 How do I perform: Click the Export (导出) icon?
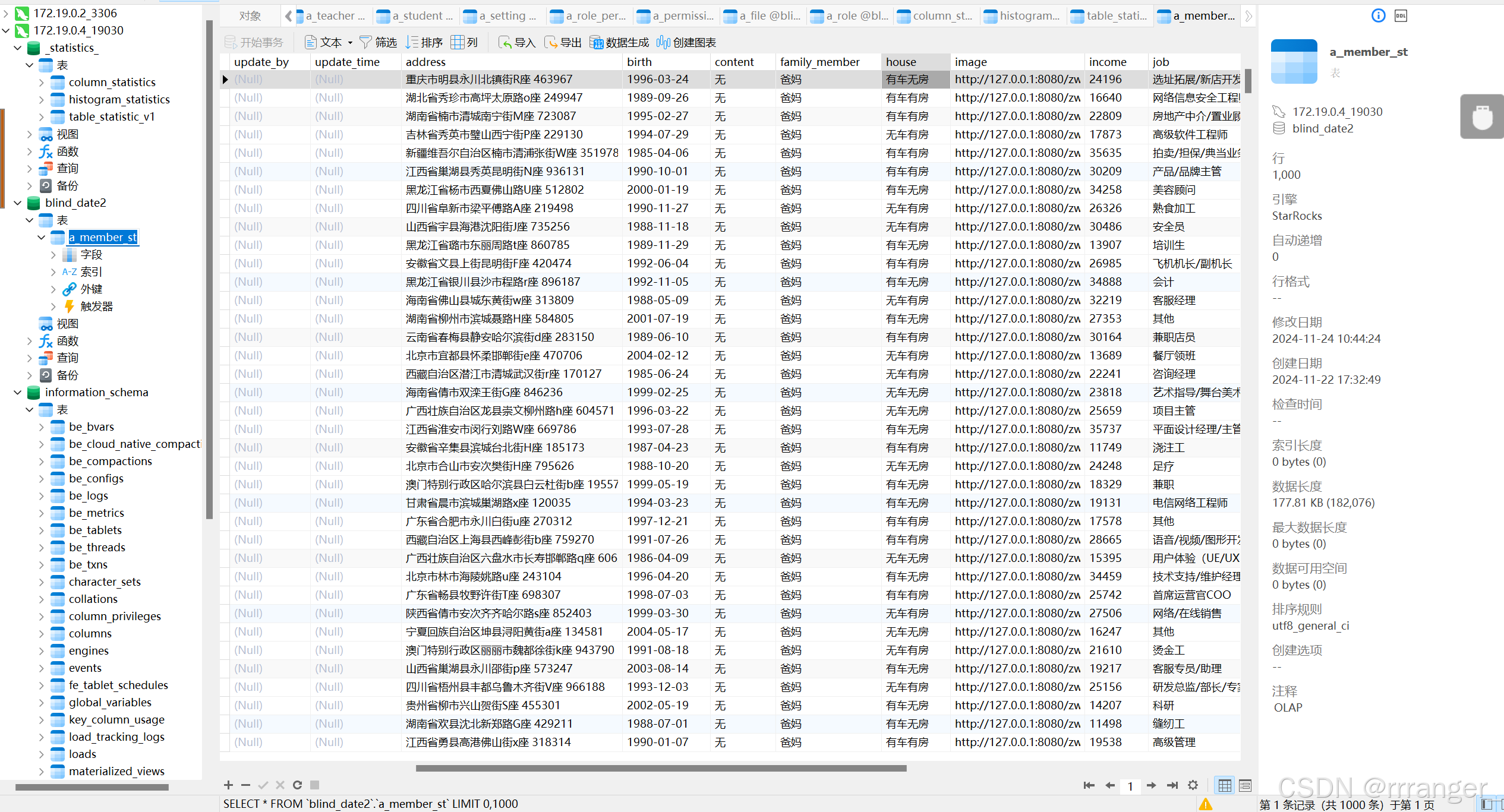[551, 42]
